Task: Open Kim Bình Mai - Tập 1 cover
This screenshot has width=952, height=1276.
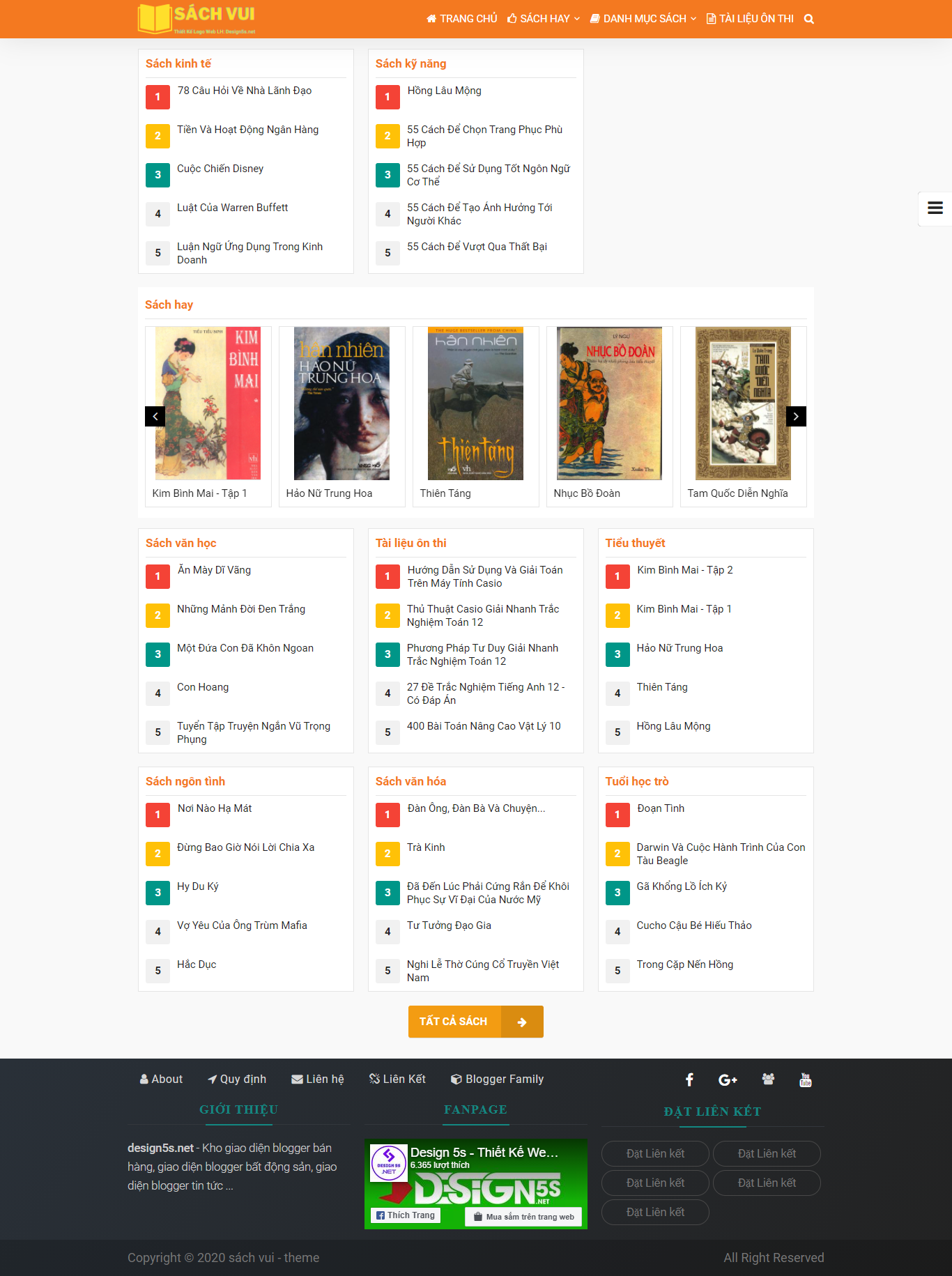Action: pos(208,403)
